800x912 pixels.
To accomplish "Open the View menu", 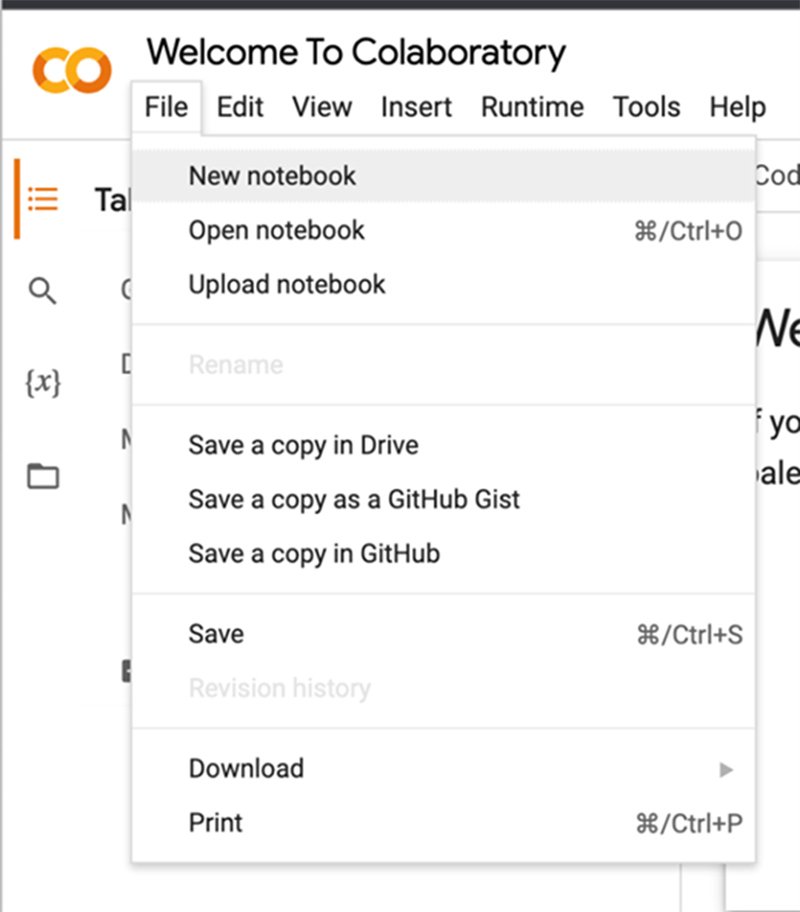I will (x=322, y=107).
